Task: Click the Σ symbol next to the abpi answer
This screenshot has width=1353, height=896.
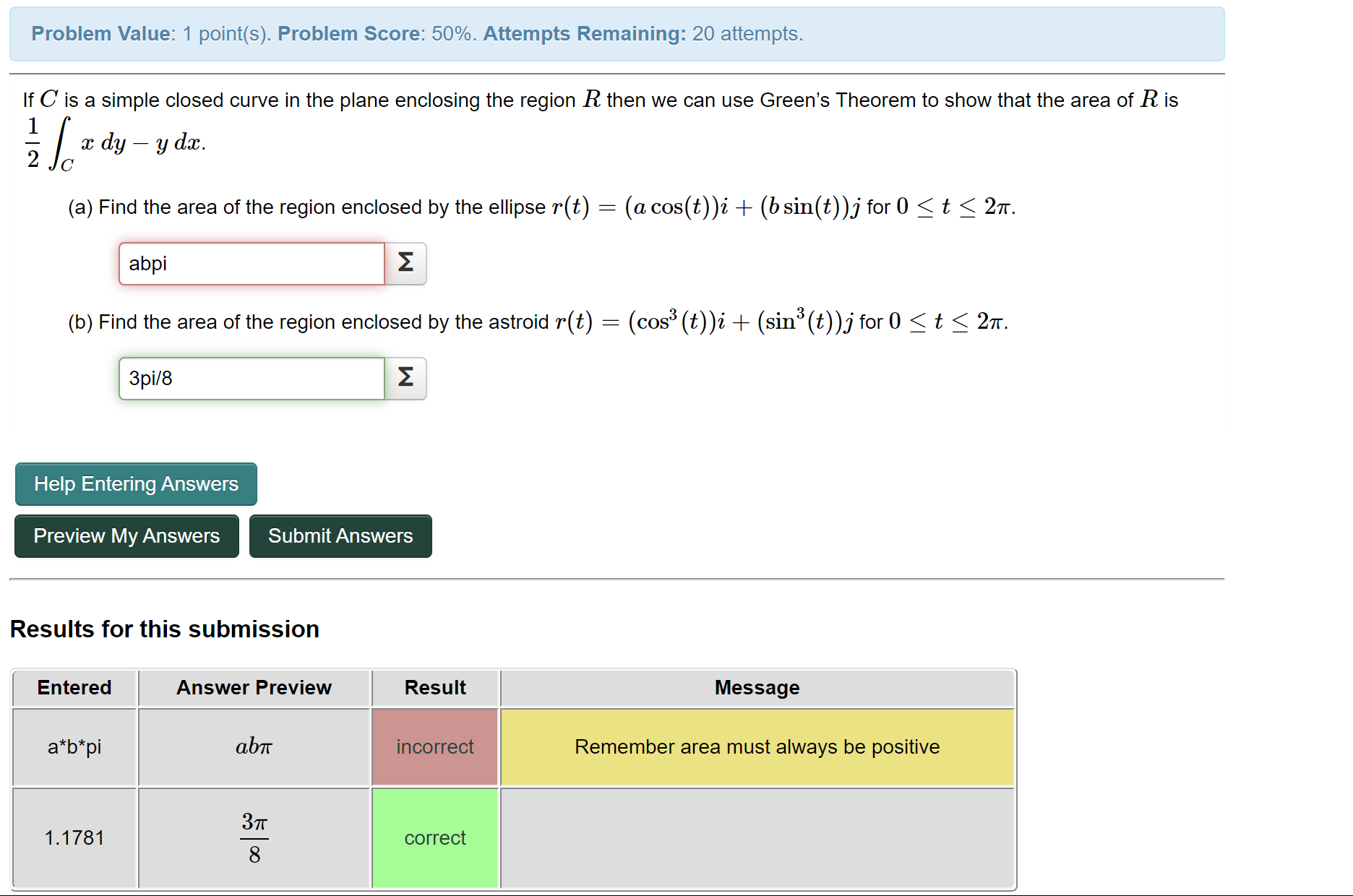Action: coord(405,264)
